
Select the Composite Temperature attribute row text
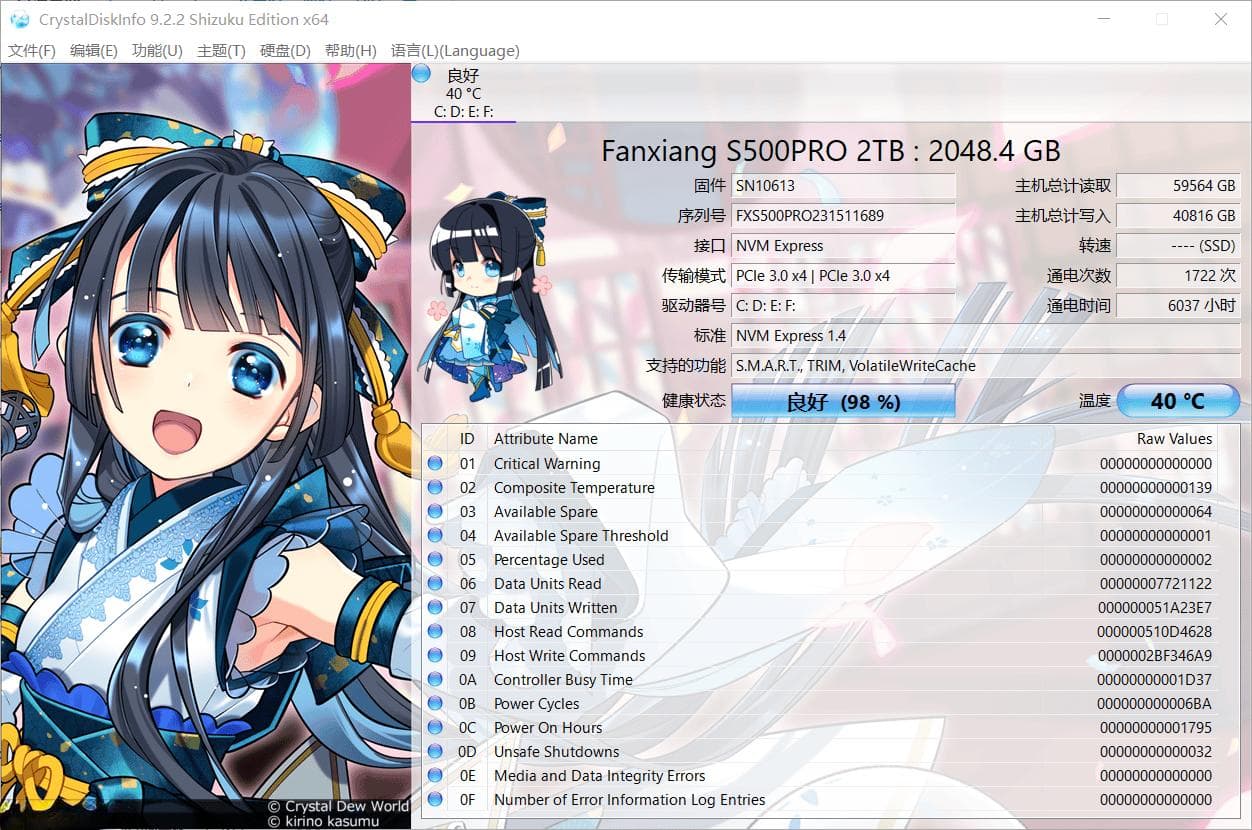574,488
